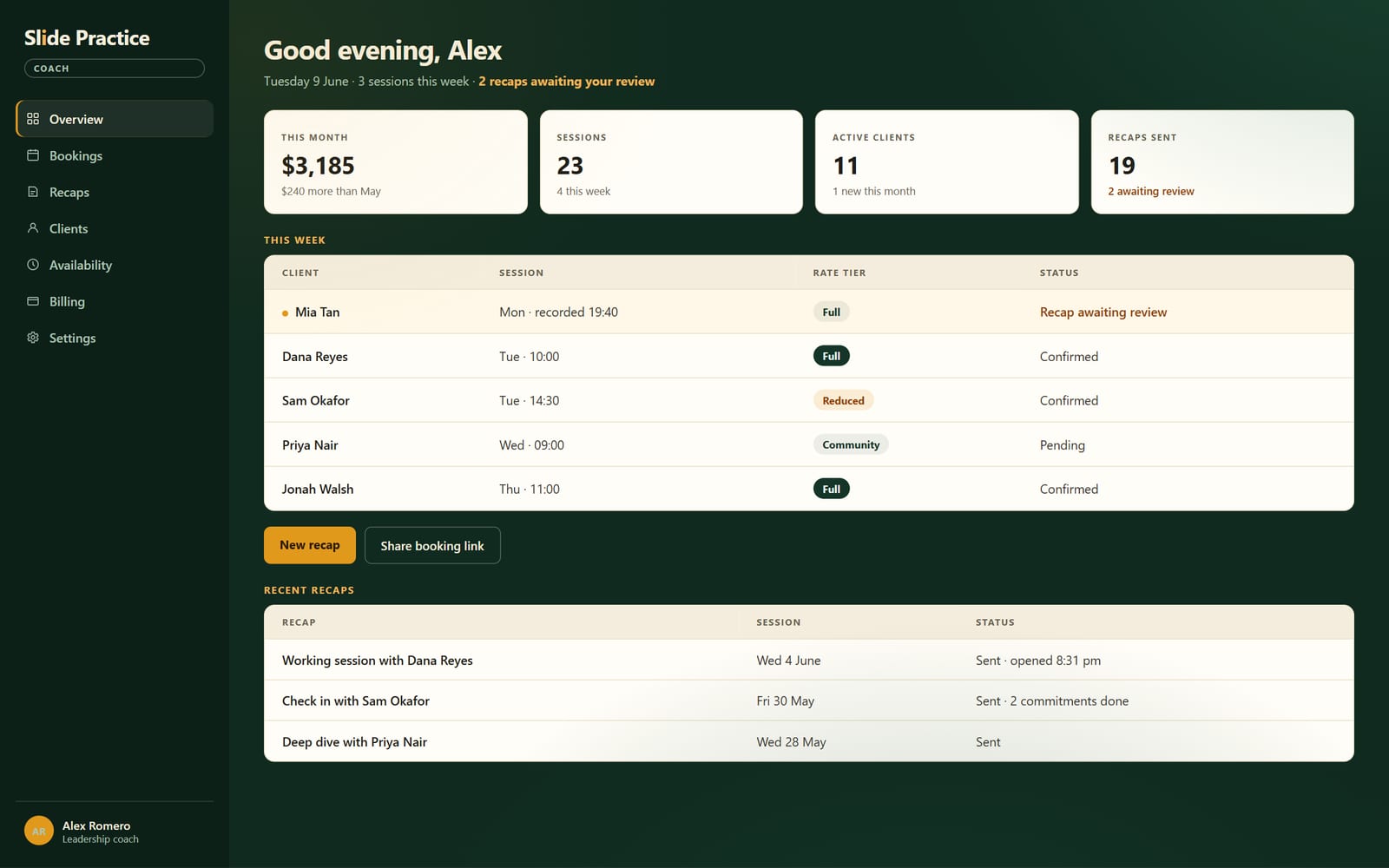This screenshot has width=1389, height=868.
Task: Click the 'Fri 30 May' session date
Action: [x=785, y=701]
